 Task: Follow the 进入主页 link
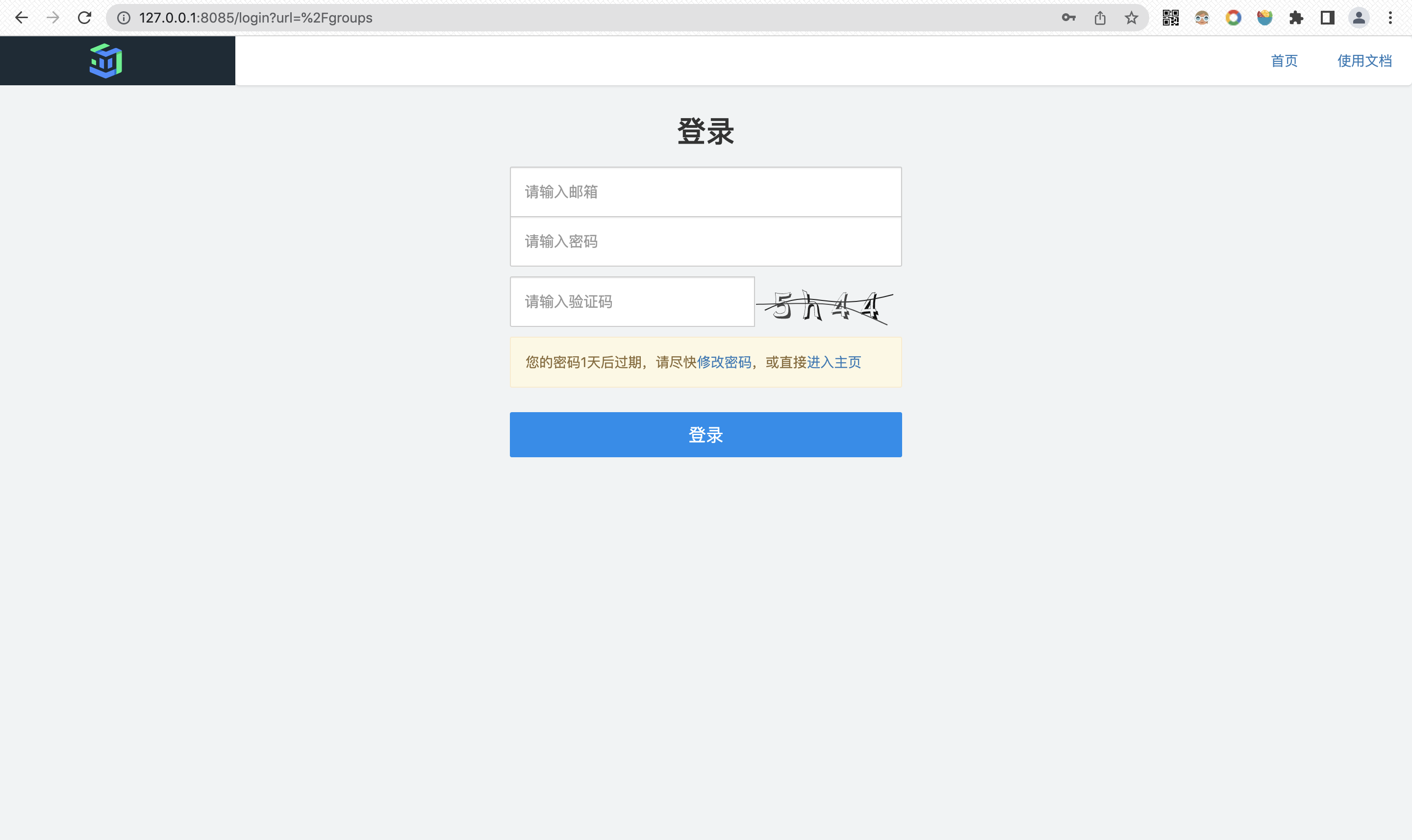834,362
